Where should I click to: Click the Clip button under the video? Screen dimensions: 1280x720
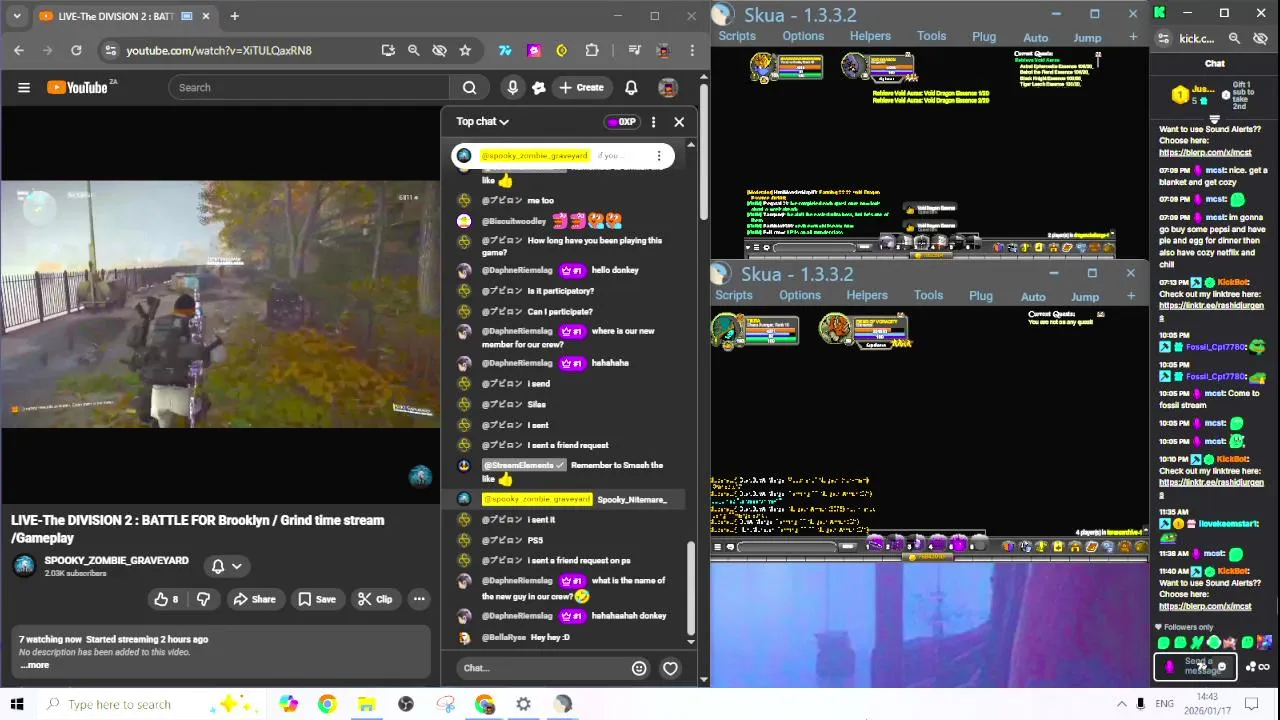coord(375,599)
